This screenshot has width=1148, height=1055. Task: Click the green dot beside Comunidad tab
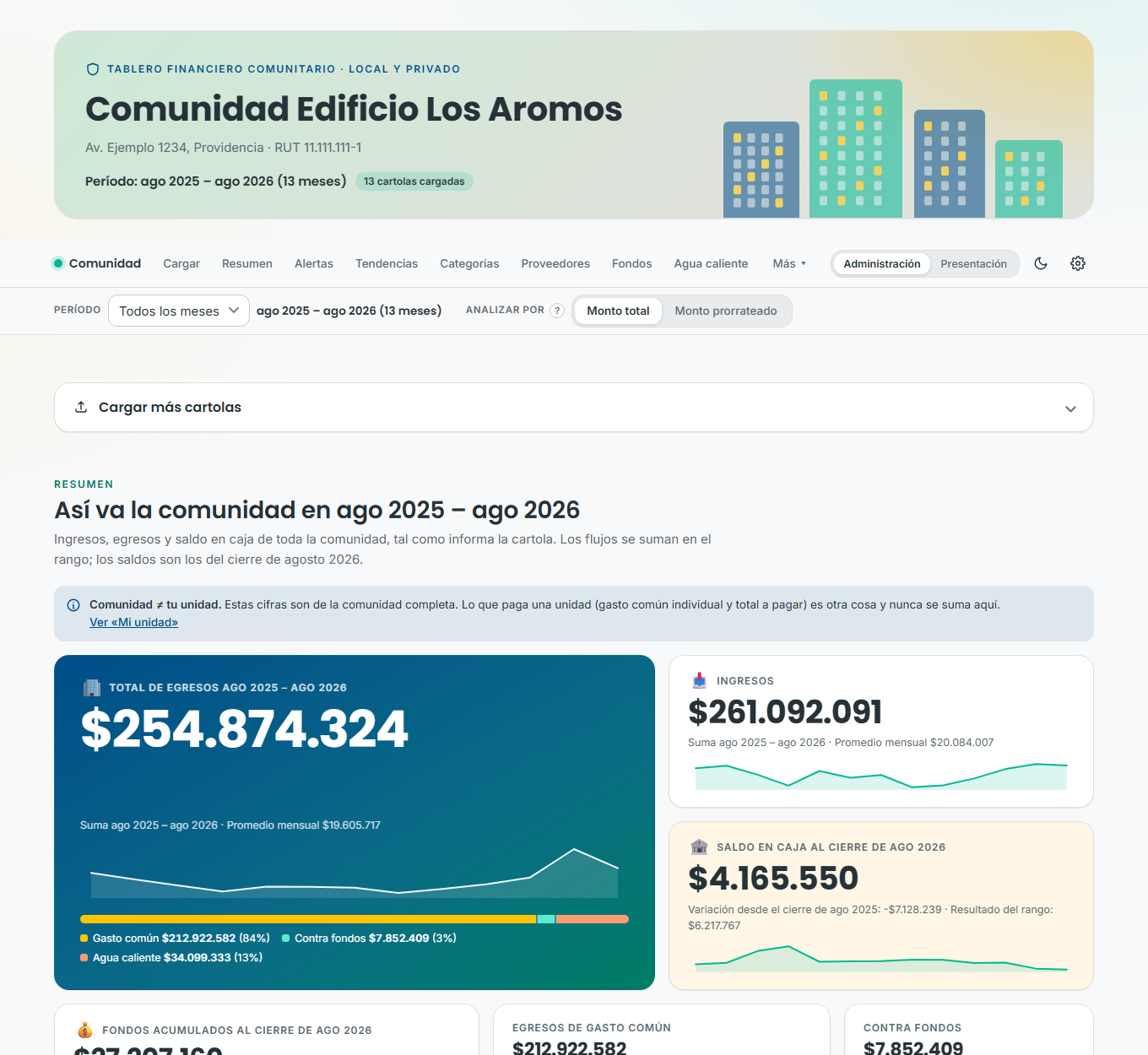[58, 263]
